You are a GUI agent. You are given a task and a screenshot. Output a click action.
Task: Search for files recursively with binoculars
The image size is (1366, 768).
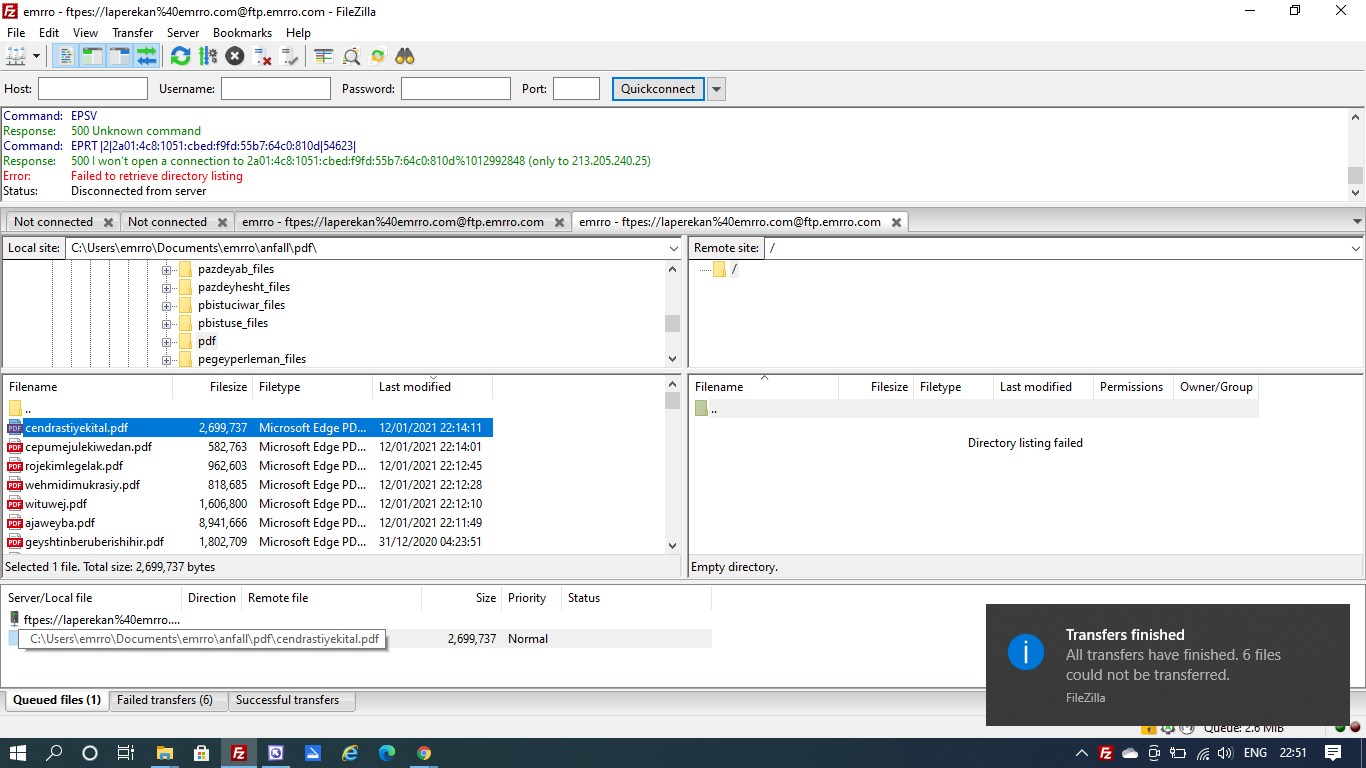[405, 56]
